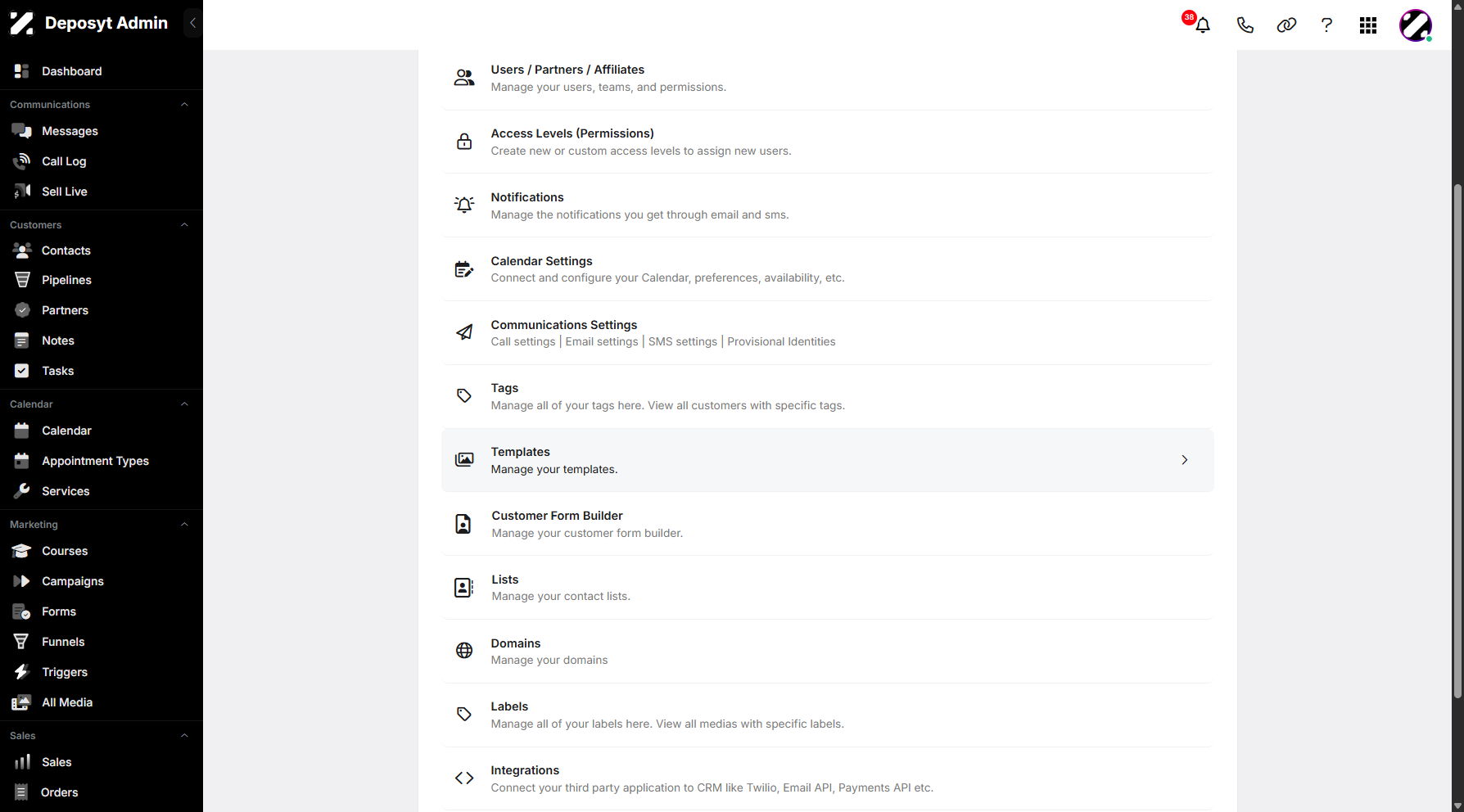Open the Provisional Identities link

781,342
